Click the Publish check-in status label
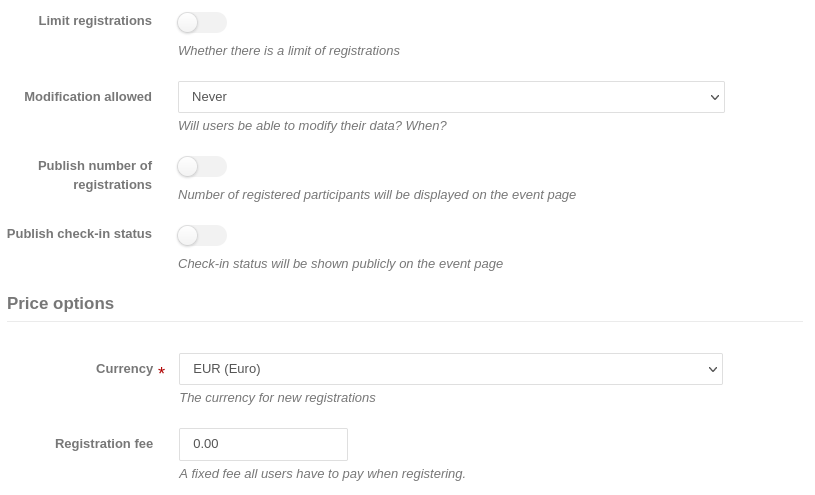The image size is (815, 495). click(79, 234)
